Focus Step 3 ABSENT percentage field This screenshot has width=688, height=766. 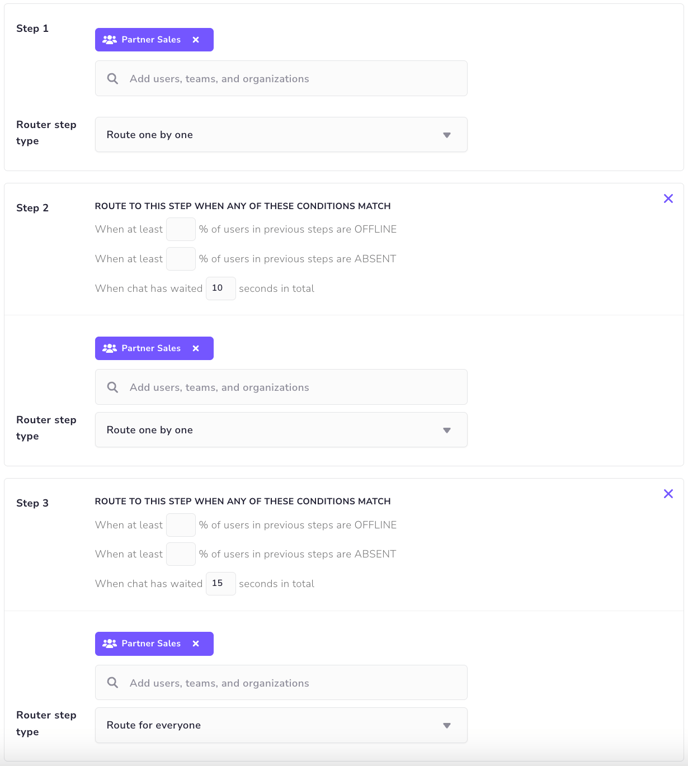181,554
